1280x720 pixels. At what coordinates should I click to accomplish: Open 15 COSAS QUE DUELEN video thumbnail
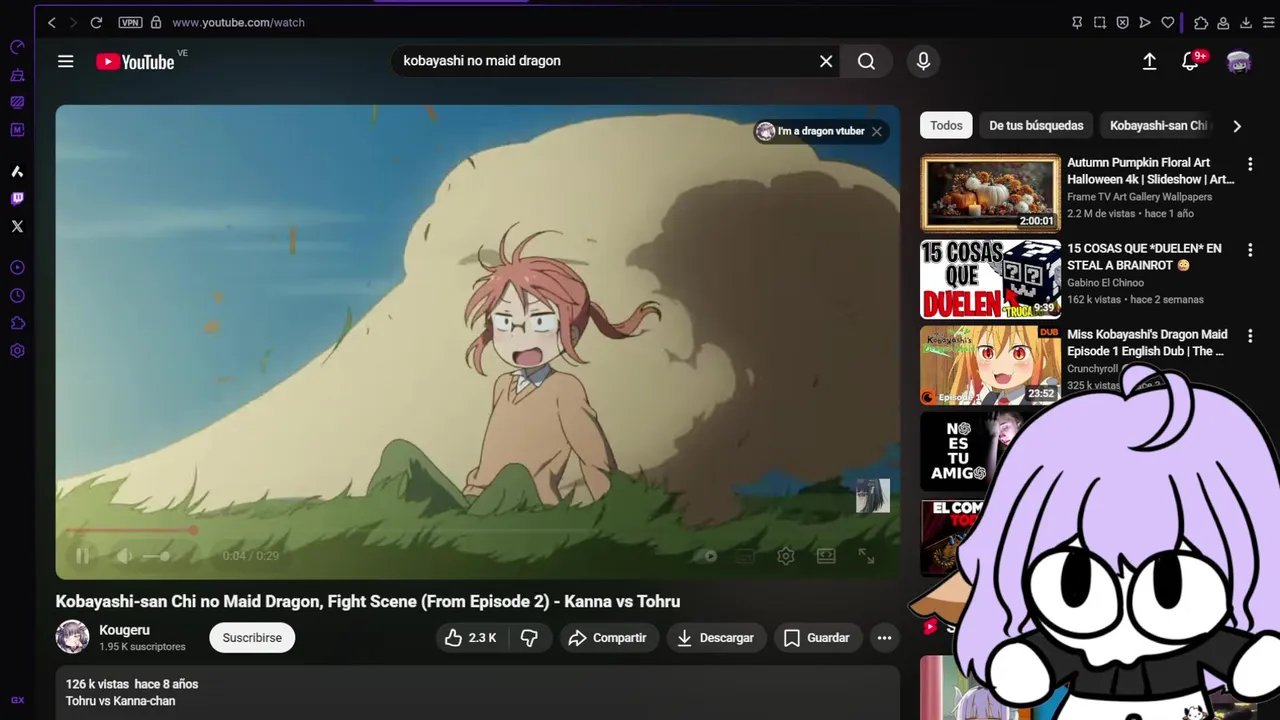[x=990, y=279]
